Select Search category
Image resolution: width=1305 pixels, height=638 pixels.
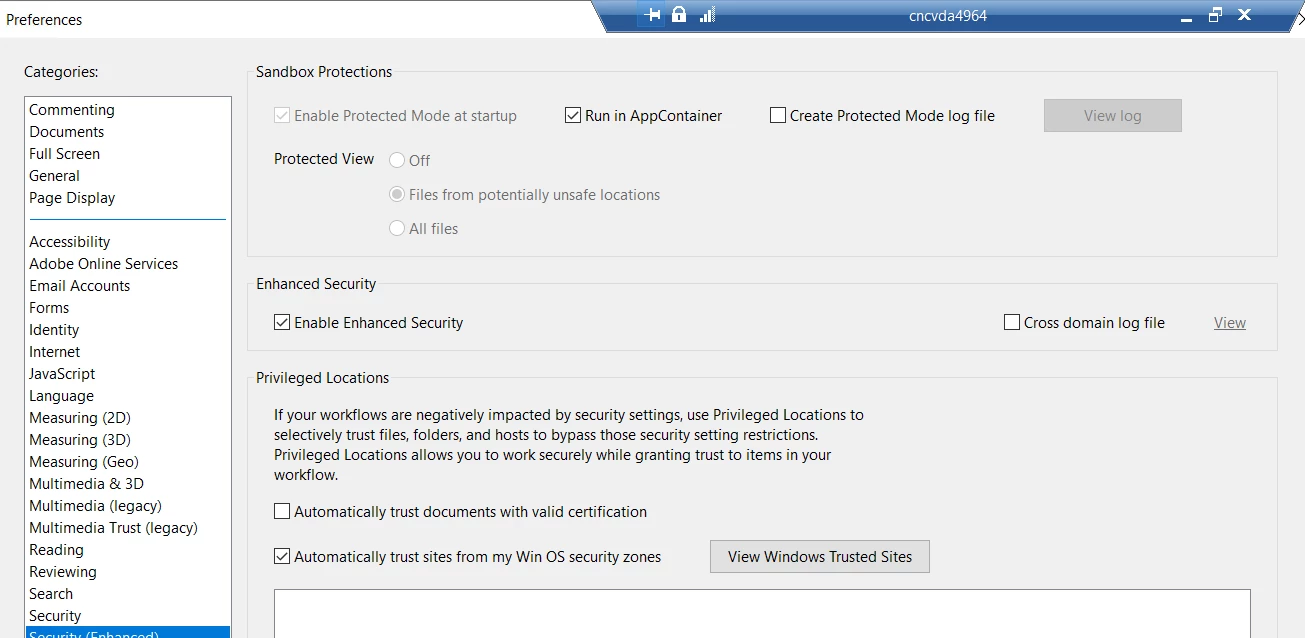128,593
